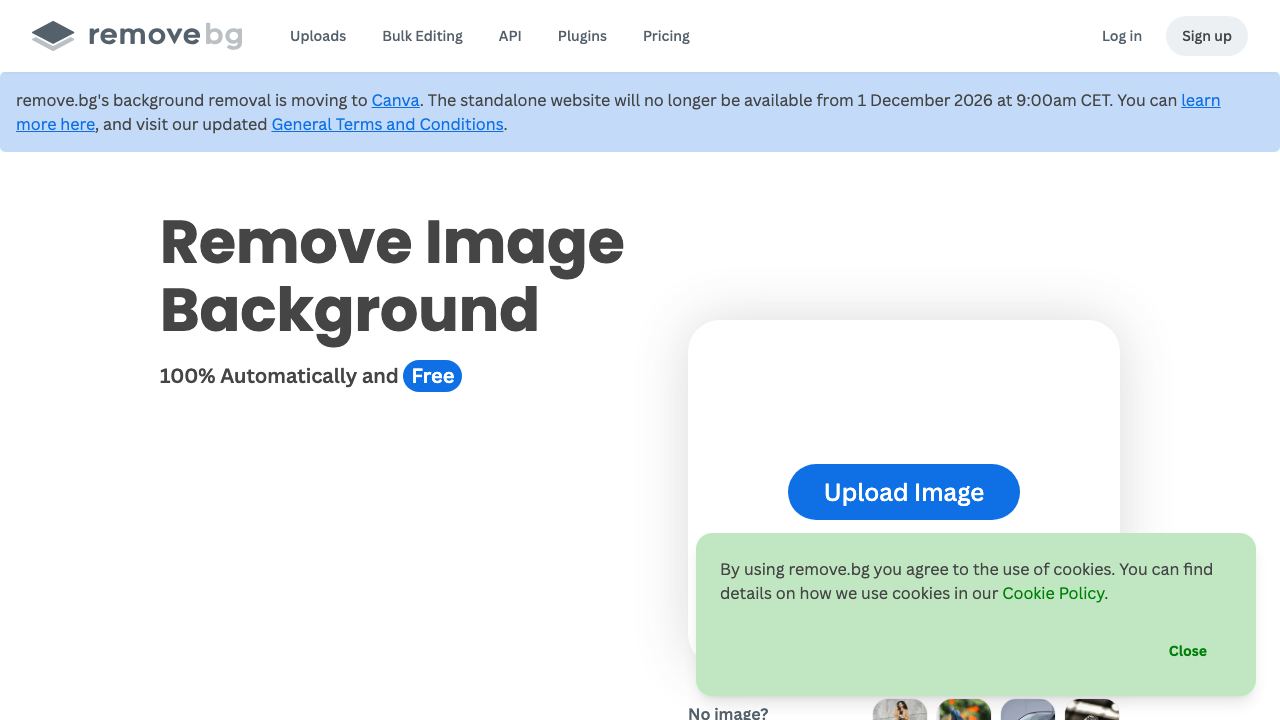Open General Terms and Conditions link
This screenshot has width=1280, height=720.
tap(387, 124)
